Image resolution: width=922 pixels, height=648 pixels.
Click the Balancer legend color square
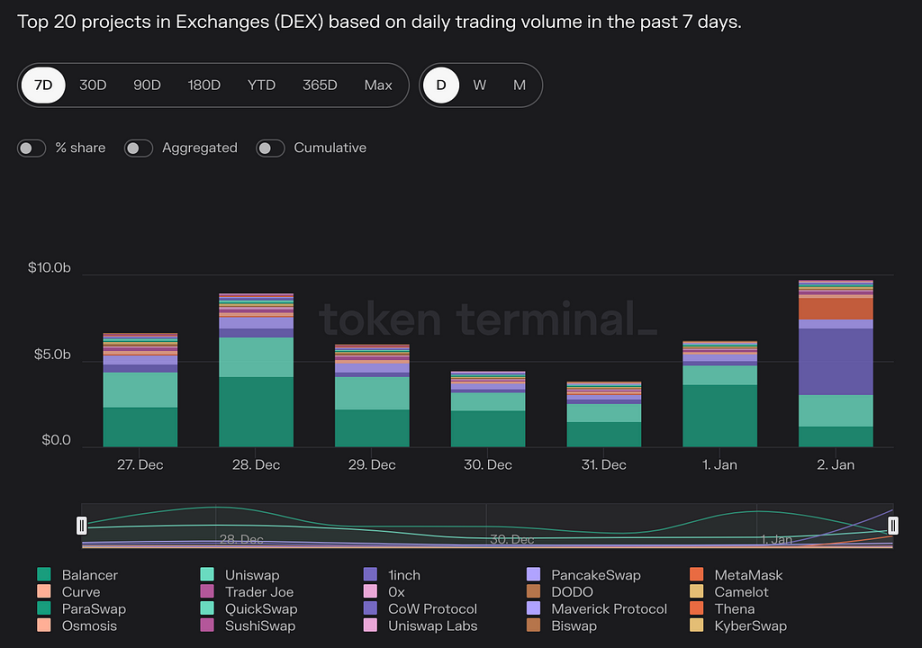[x=44, y=574]
